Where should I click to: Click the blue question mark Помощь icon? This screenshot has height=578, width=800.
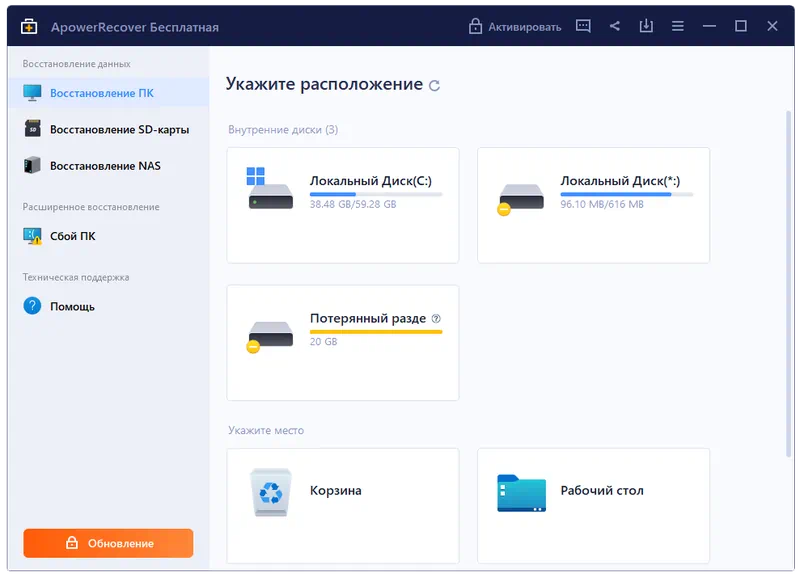[x=32, y=306]
